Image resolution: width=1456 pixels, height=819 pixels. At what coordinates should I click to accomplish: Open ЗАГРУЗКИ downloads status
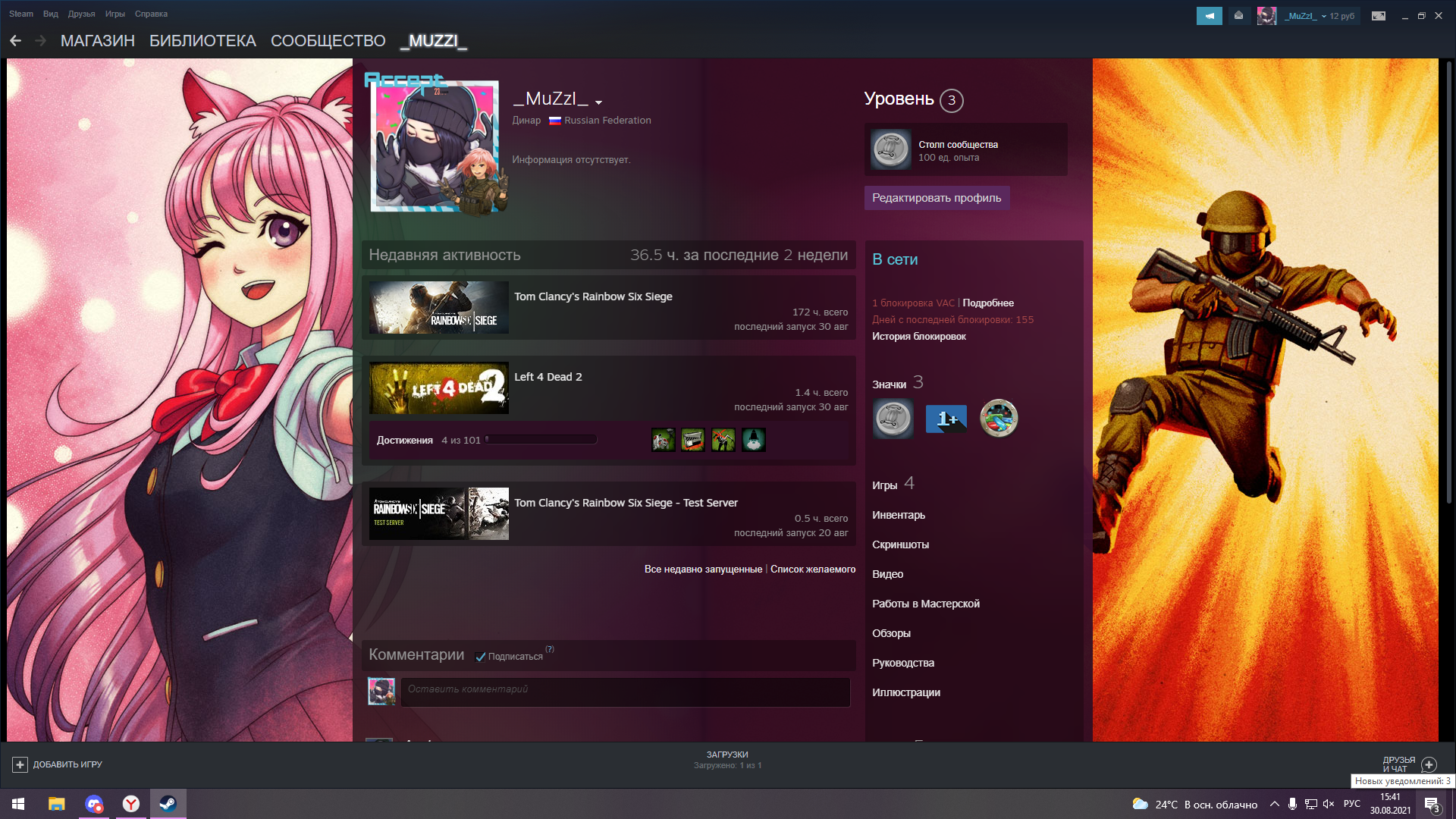(x=727, y=760)
